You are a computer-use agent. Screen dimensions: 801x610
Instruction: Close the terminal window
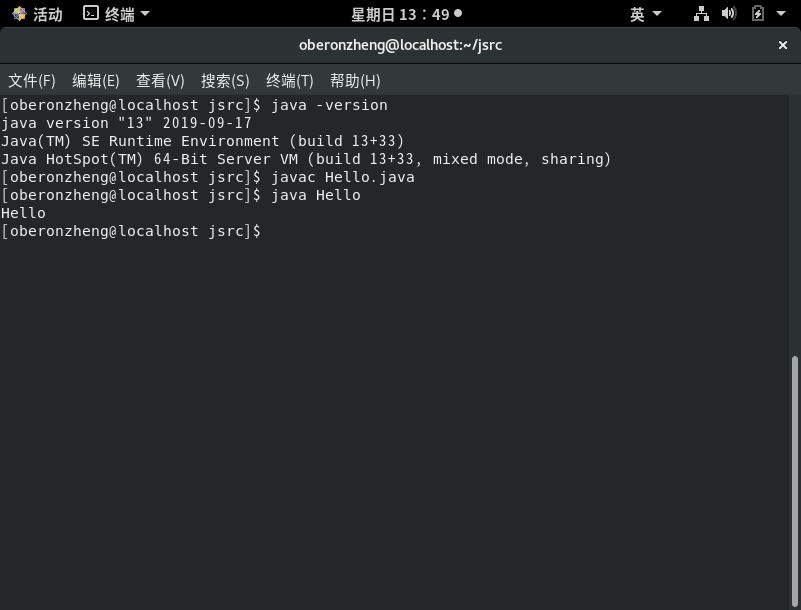pyautogui.click(x=783, y=45)
